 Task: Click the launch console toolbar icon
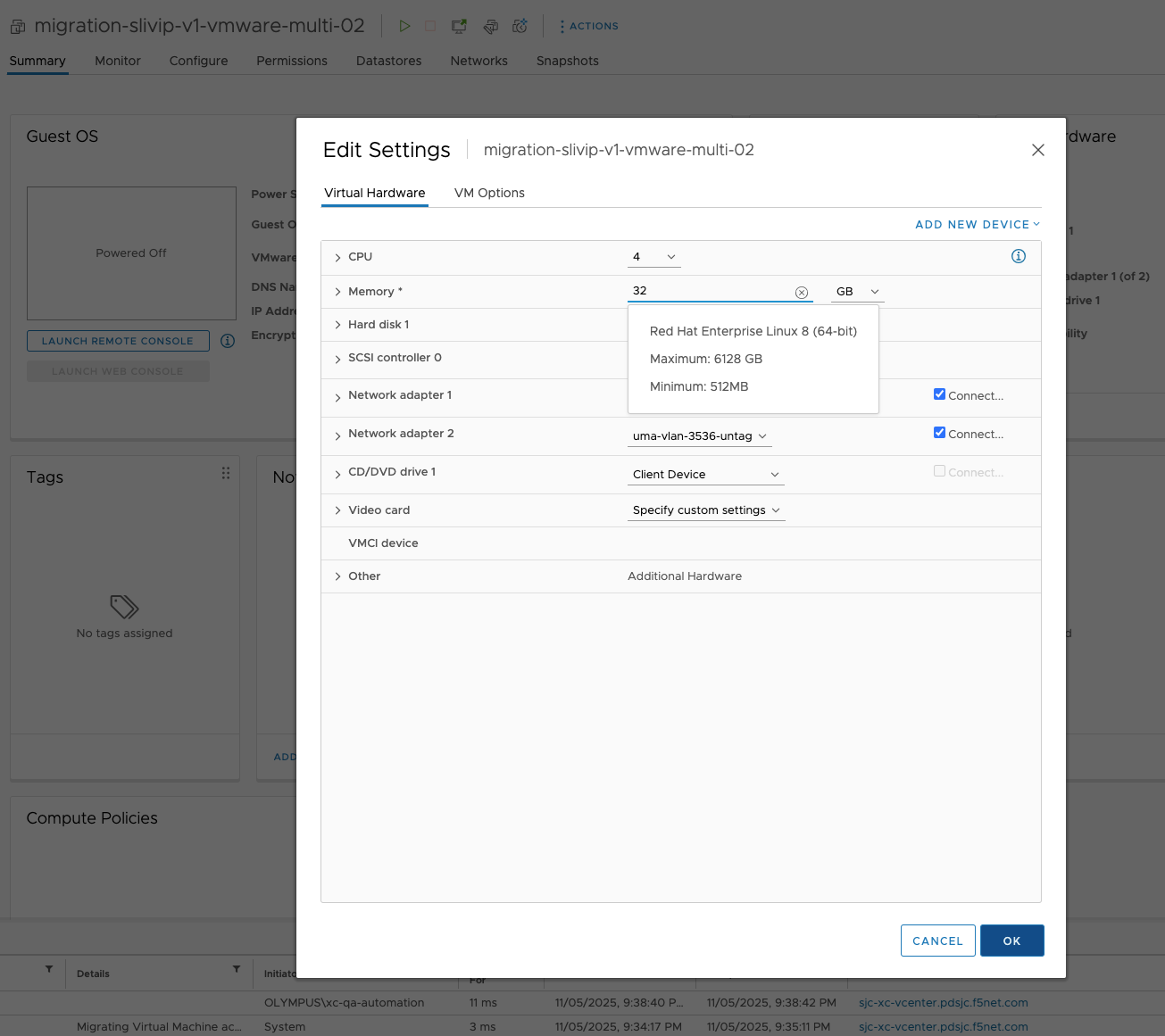(x=459, y=26)
